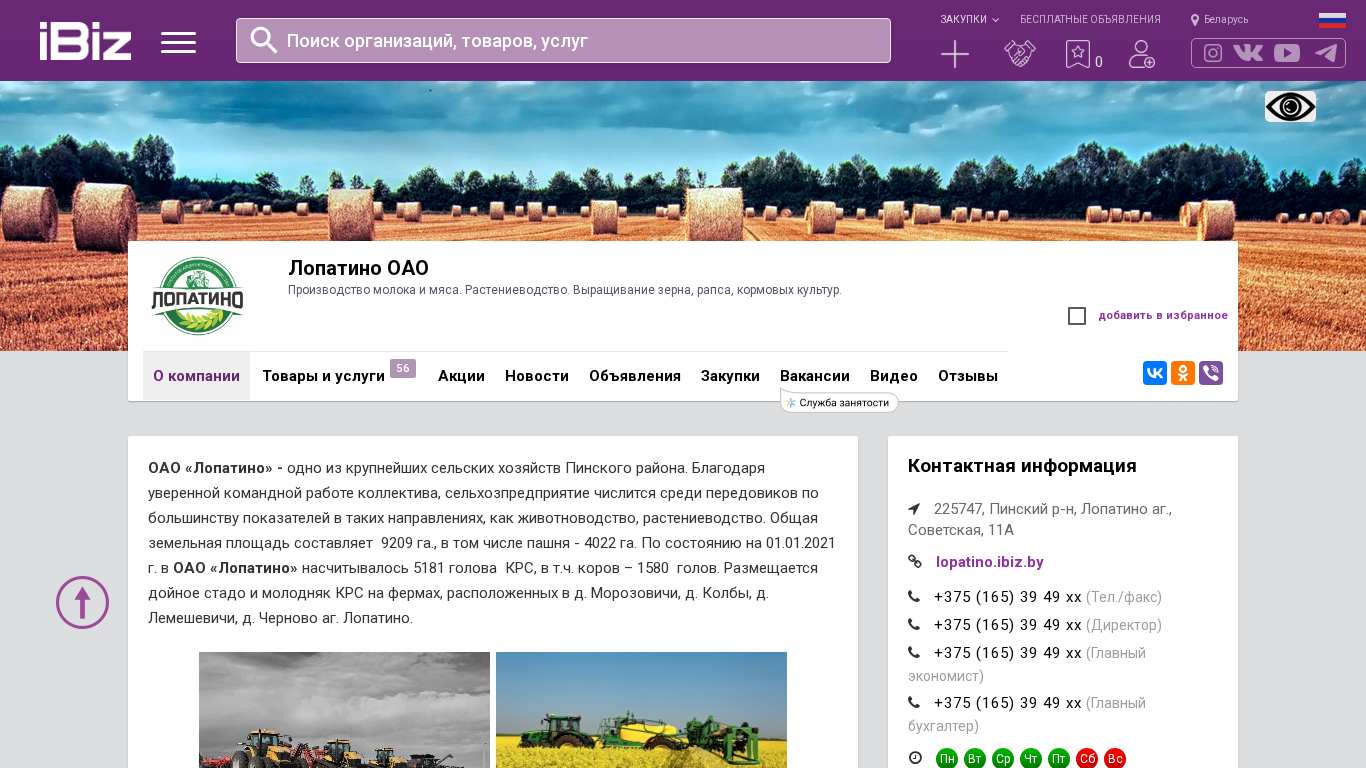Click the Вс day-off indicator
1366x768 pixels.
pos(1115,759)
